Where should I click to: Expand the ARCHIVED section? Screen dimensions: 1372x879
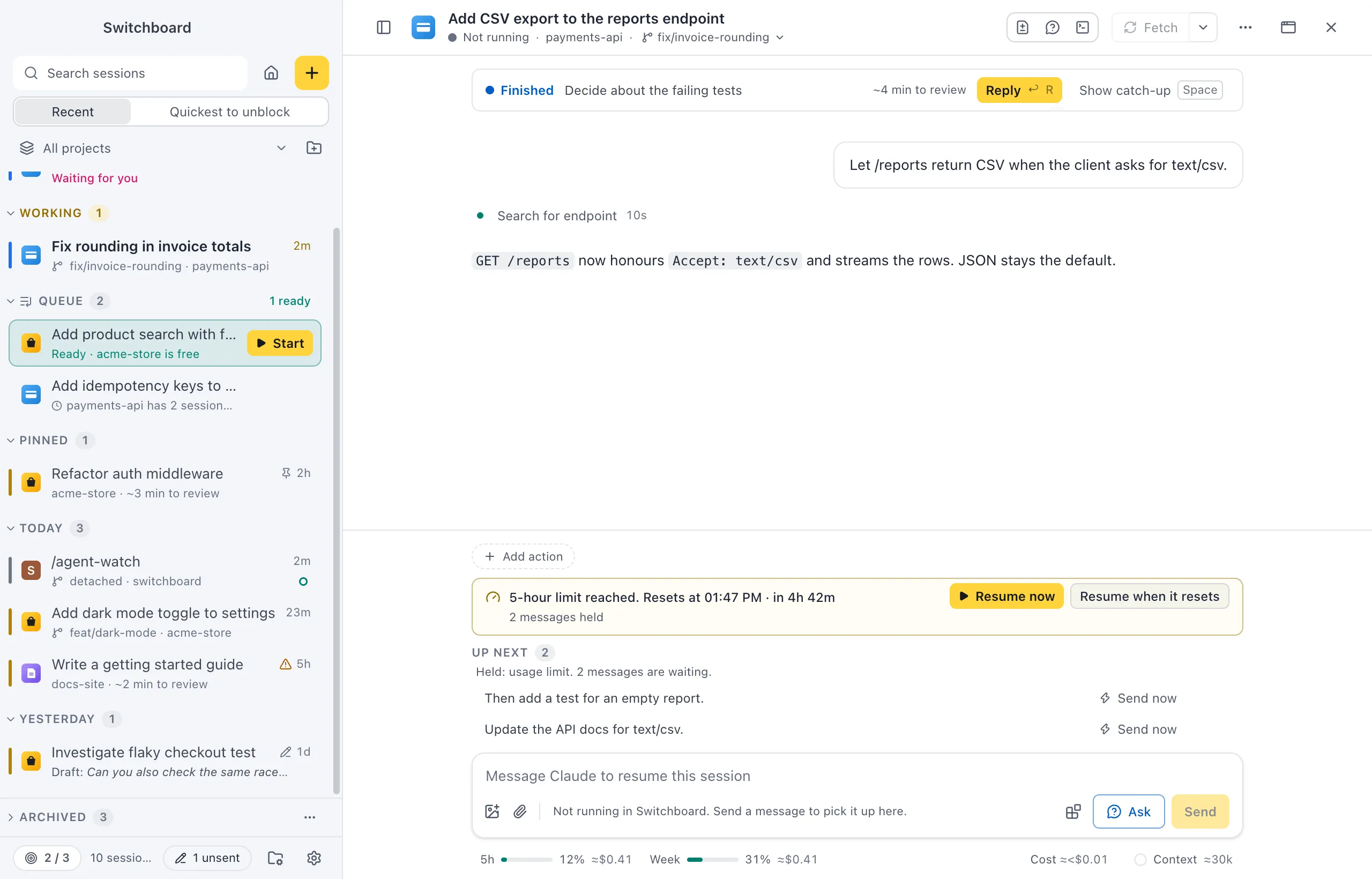tap(10, 817)
